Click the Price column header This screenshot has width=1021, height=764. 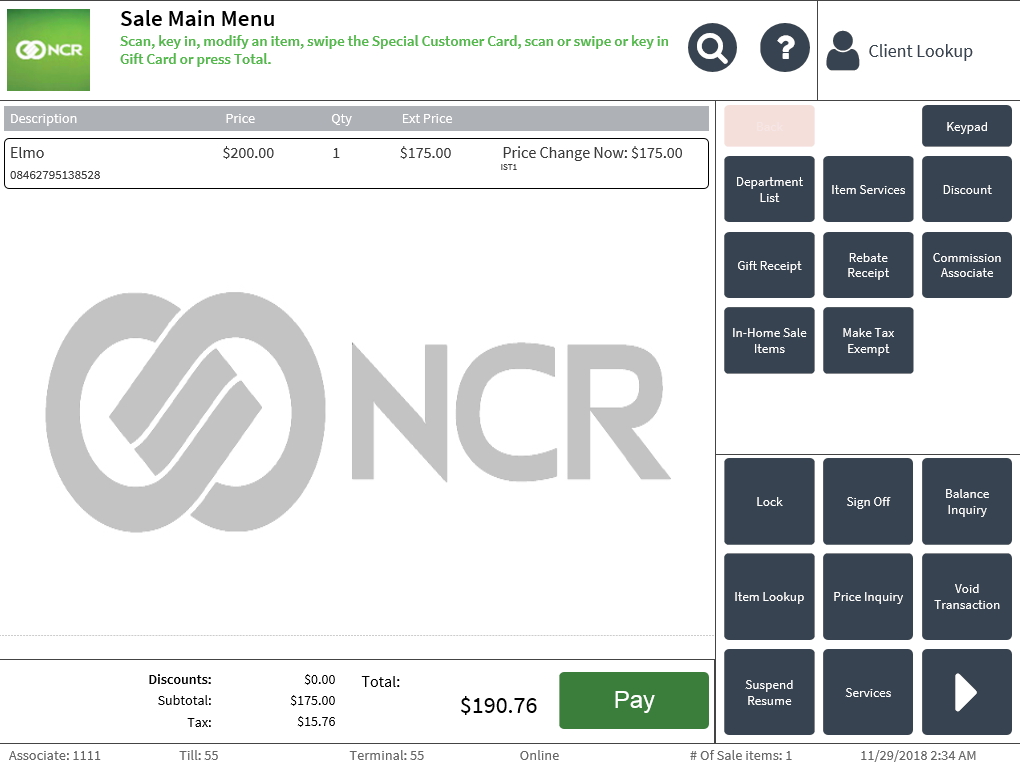[x=240, y=119]
